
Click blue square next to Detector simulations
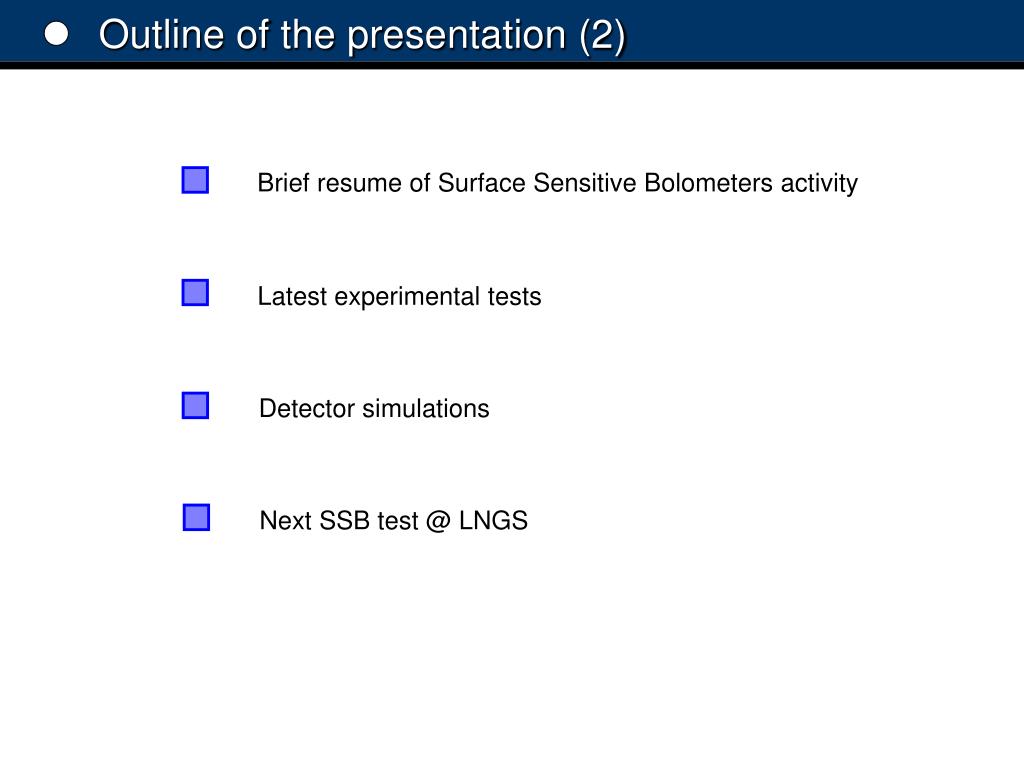(195, 406)
